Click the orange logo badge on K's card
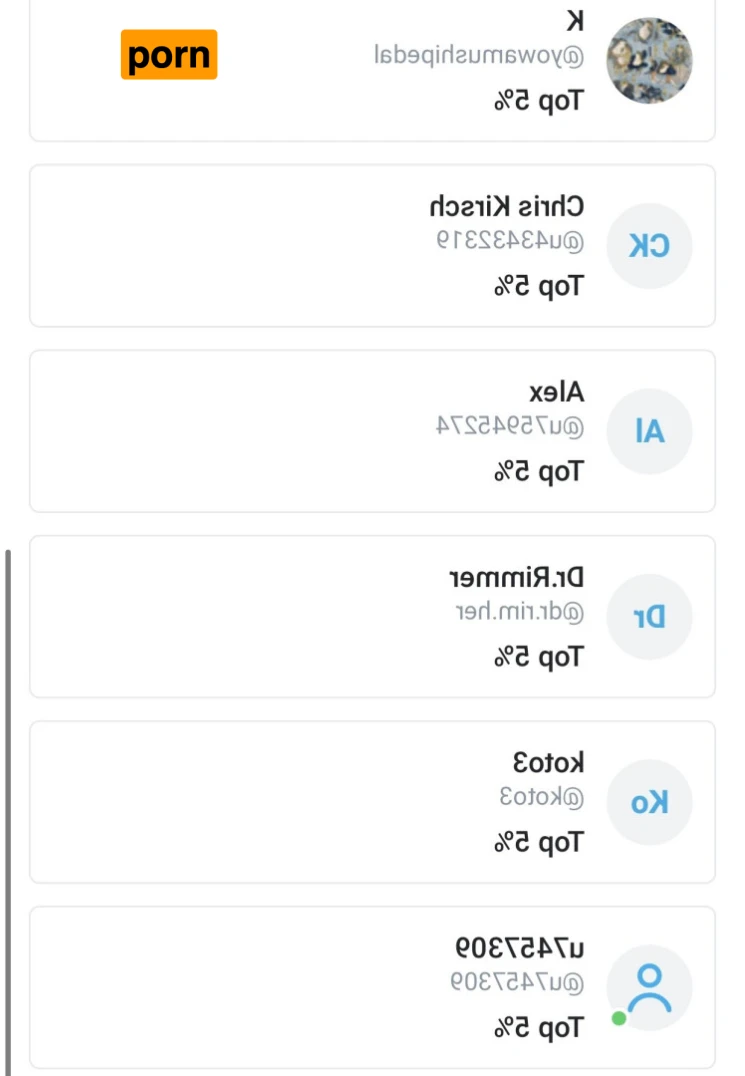The width and height of the screenshot is (745, 1076). click(x=169, y=55)
